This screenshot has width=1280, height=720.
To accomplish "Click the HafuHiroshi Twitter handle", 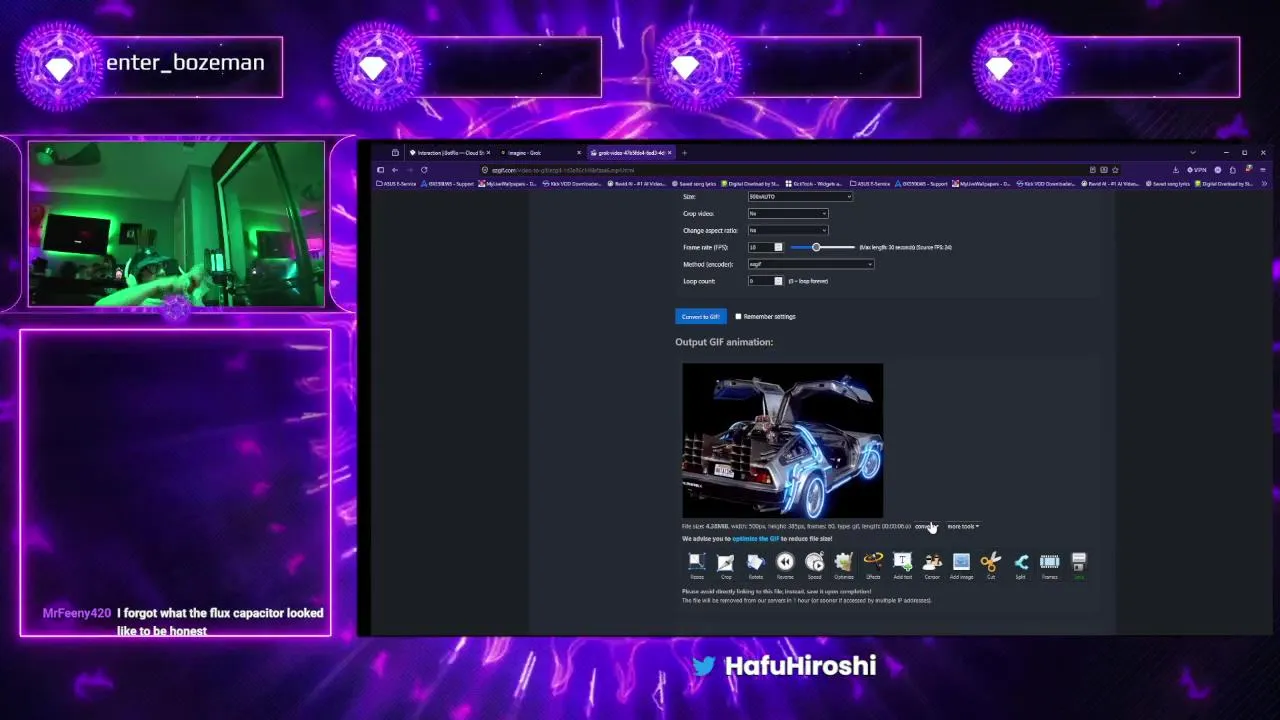I will coord(800,666).
